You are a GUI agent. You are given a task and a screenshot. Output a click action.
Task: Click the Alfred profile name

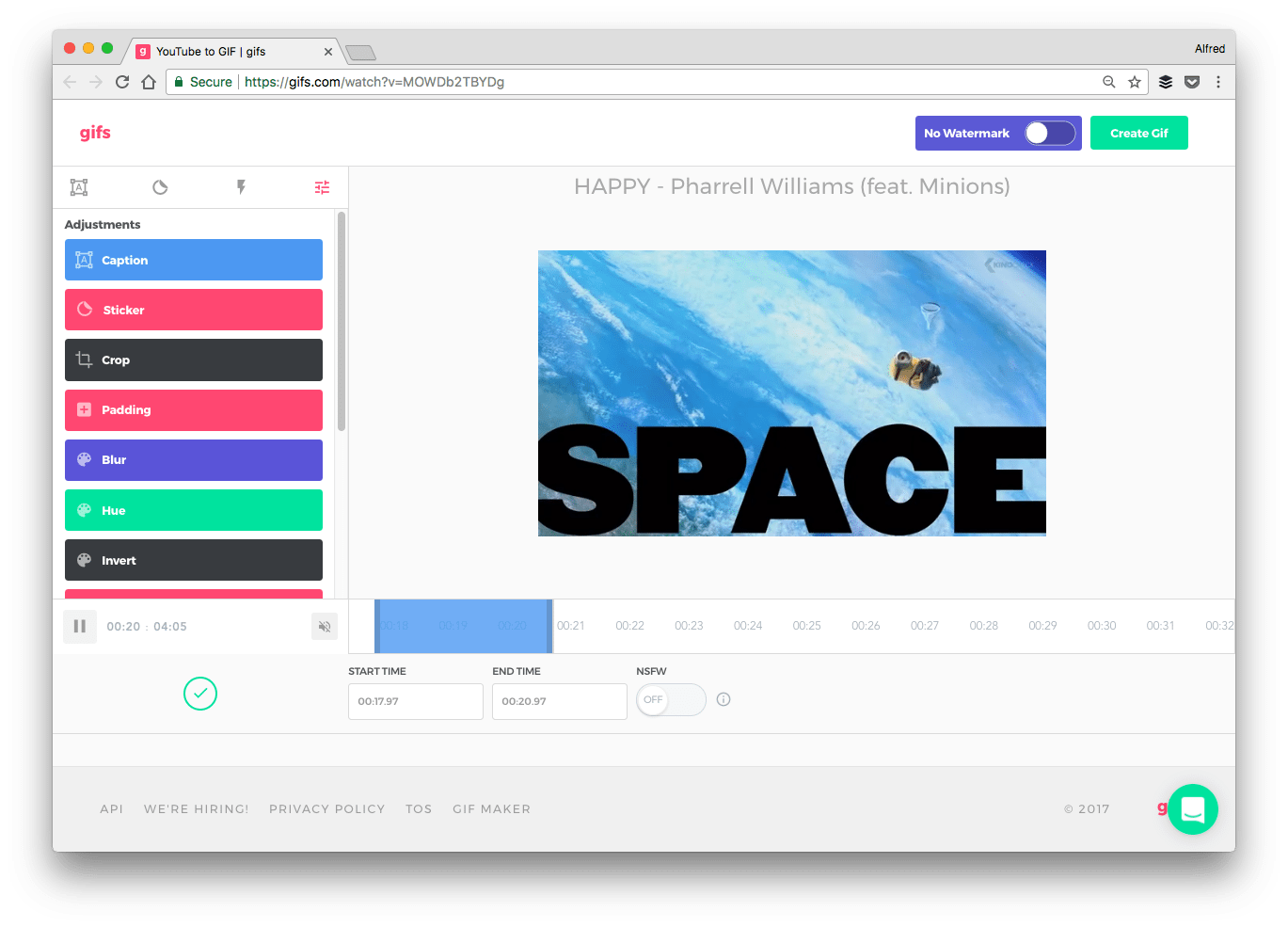1210,48
